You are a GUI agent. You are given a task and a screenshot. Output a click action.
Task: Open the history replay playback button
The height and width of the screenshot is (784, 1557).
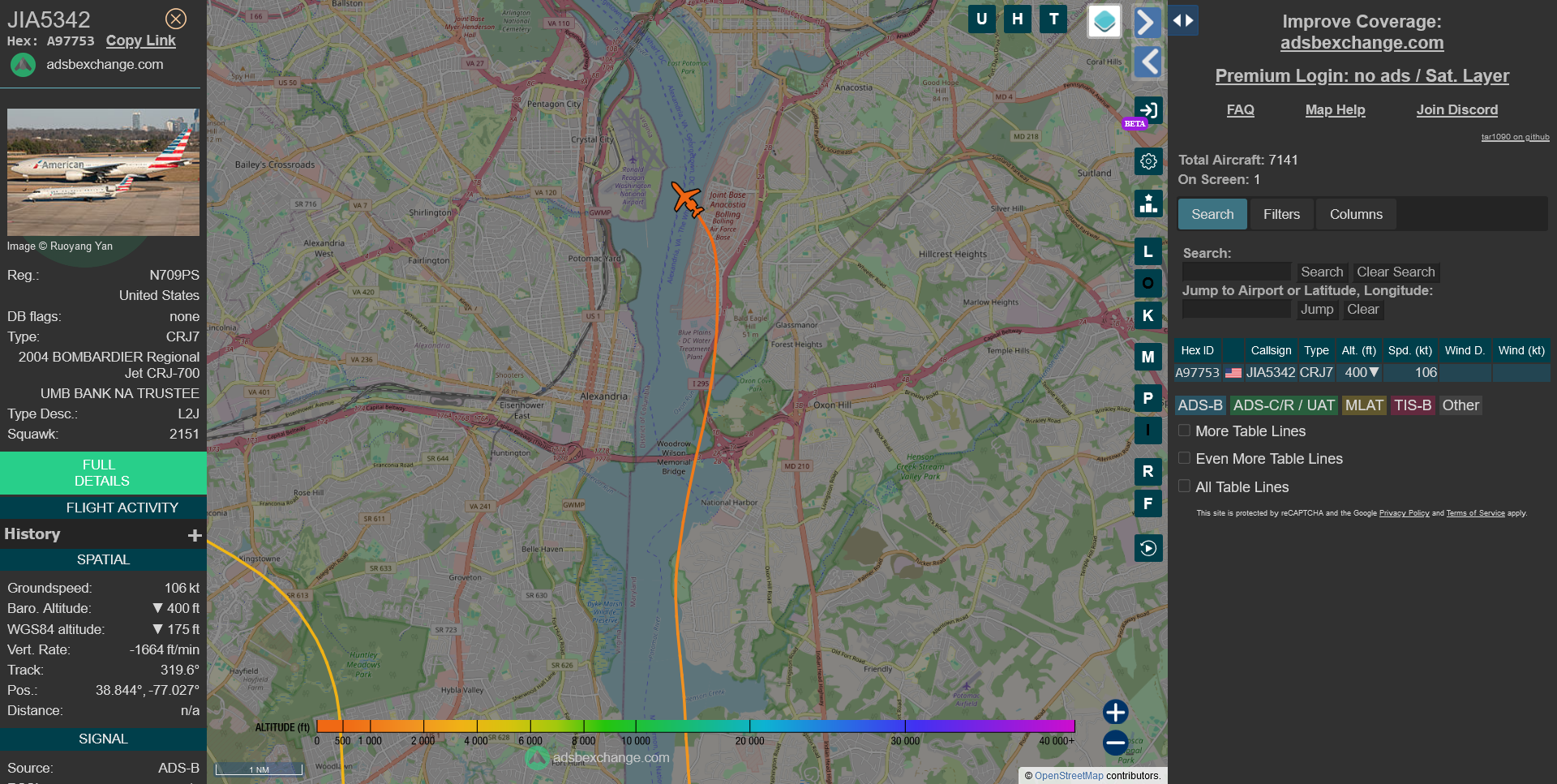point(1148,548)
